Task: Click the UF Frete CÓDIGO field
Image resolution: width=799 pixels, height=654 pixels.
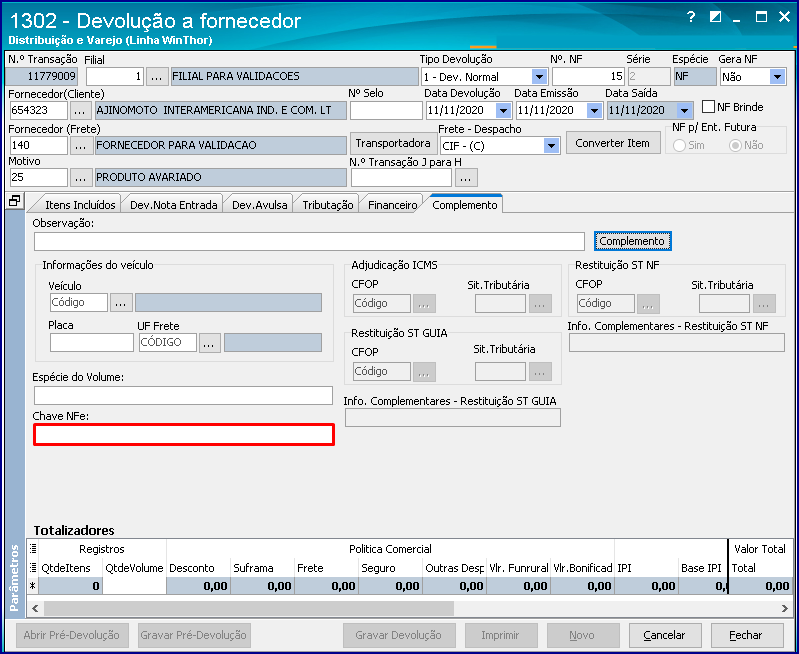Action: [168, 343]
